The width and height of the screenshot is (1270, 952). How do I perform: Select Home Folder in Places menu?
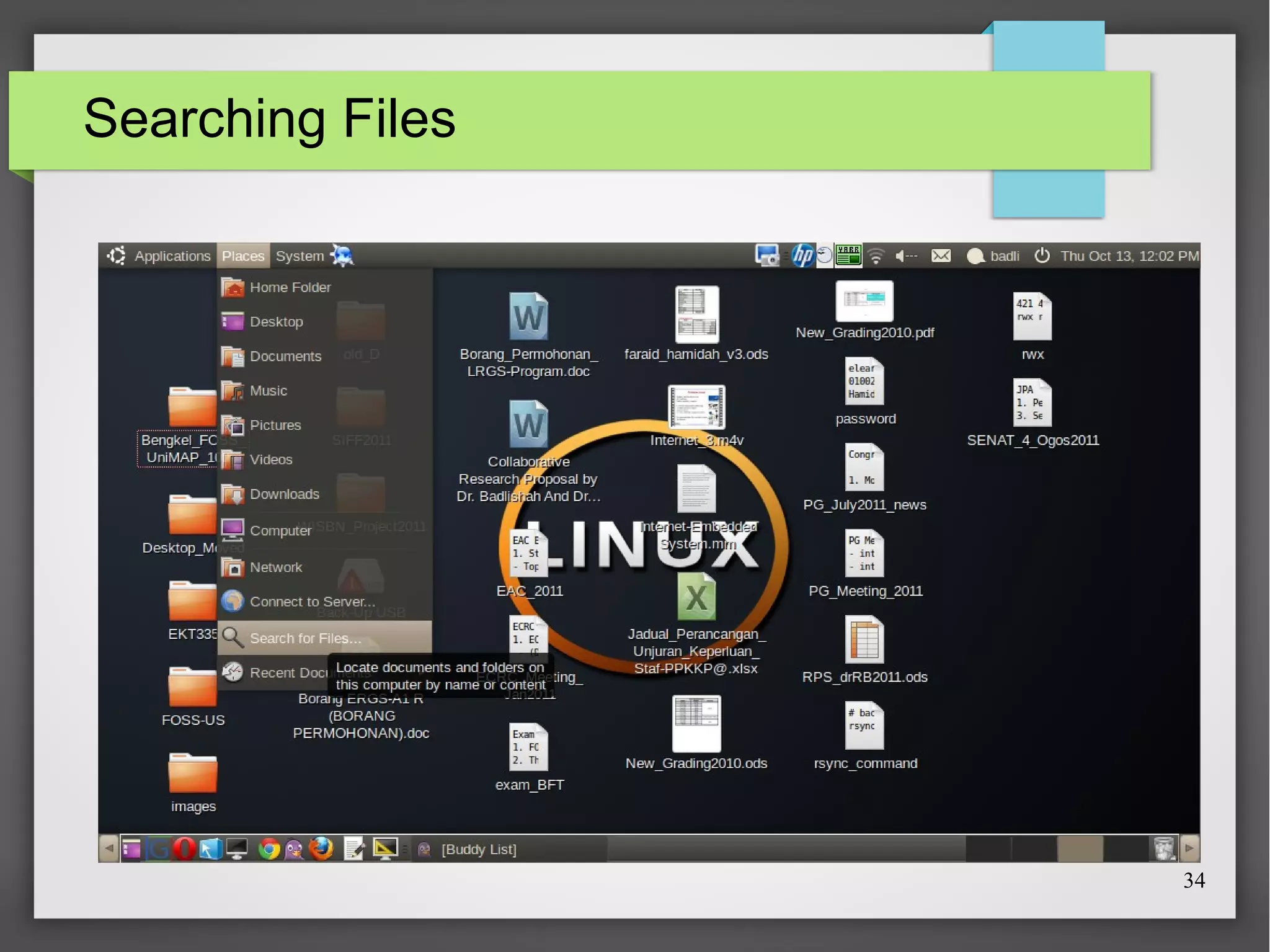pos(325,288)
